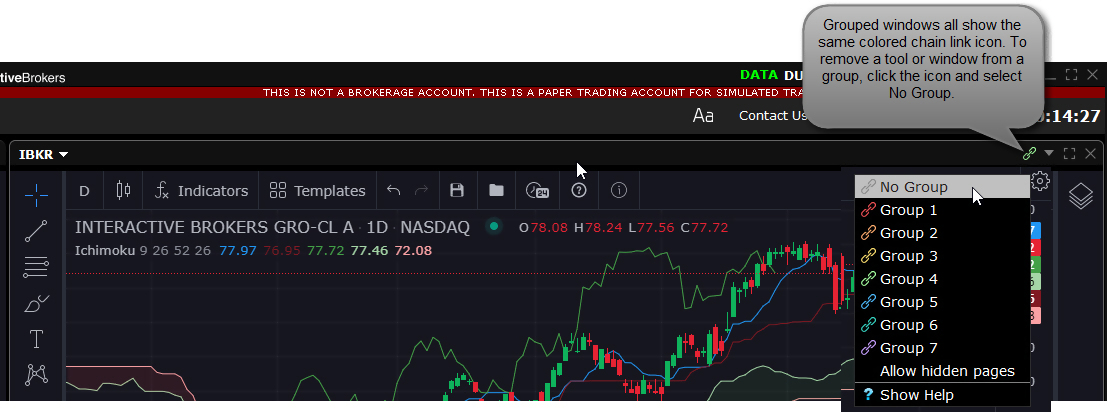
Task: Redo the chart action
Action: [x=421, y=190]
